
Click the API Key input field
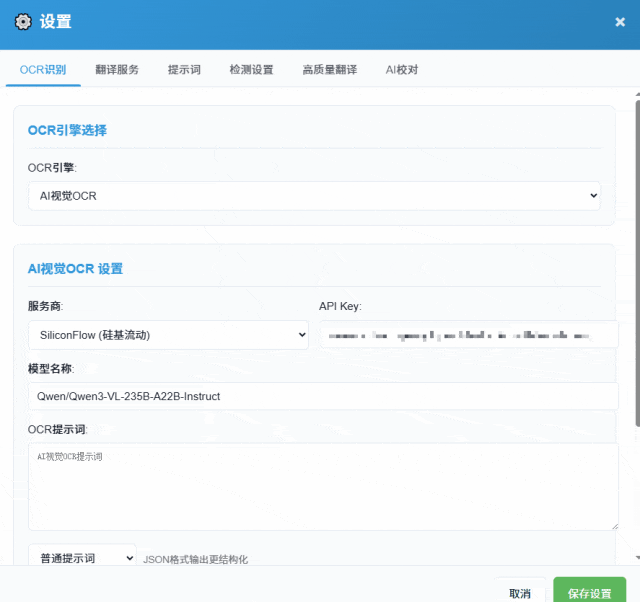468,335
